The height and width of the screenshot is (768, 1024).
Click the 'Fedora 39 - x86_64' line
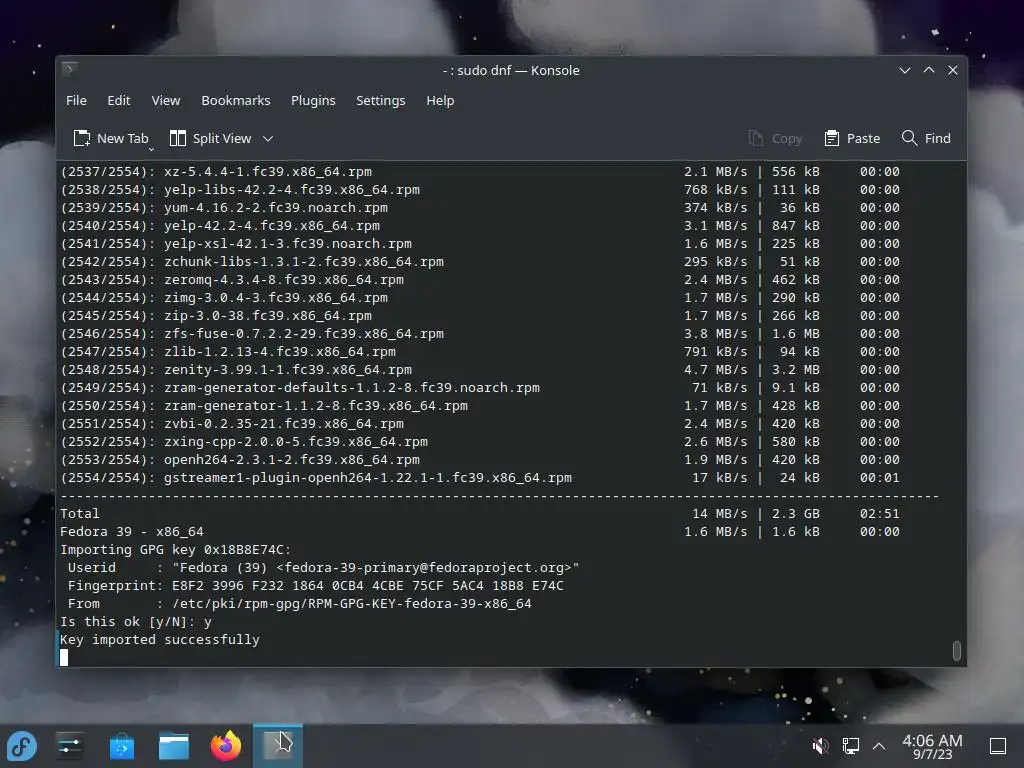point(480,532)
